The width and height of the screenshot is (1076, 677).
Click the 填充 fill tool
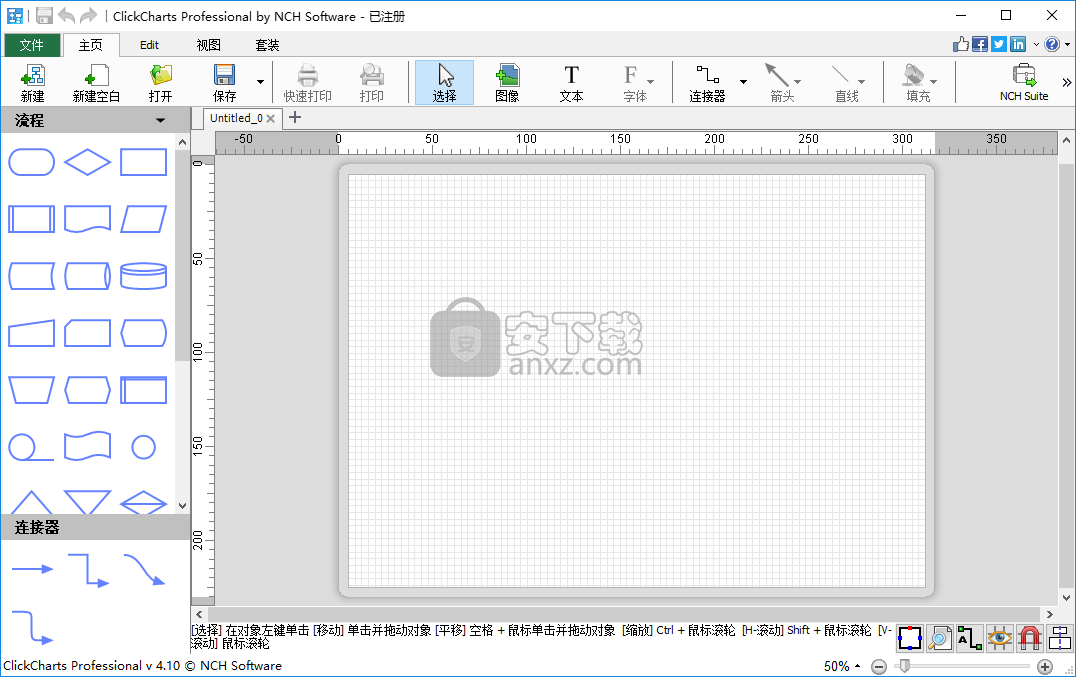[x=918, y=82]
